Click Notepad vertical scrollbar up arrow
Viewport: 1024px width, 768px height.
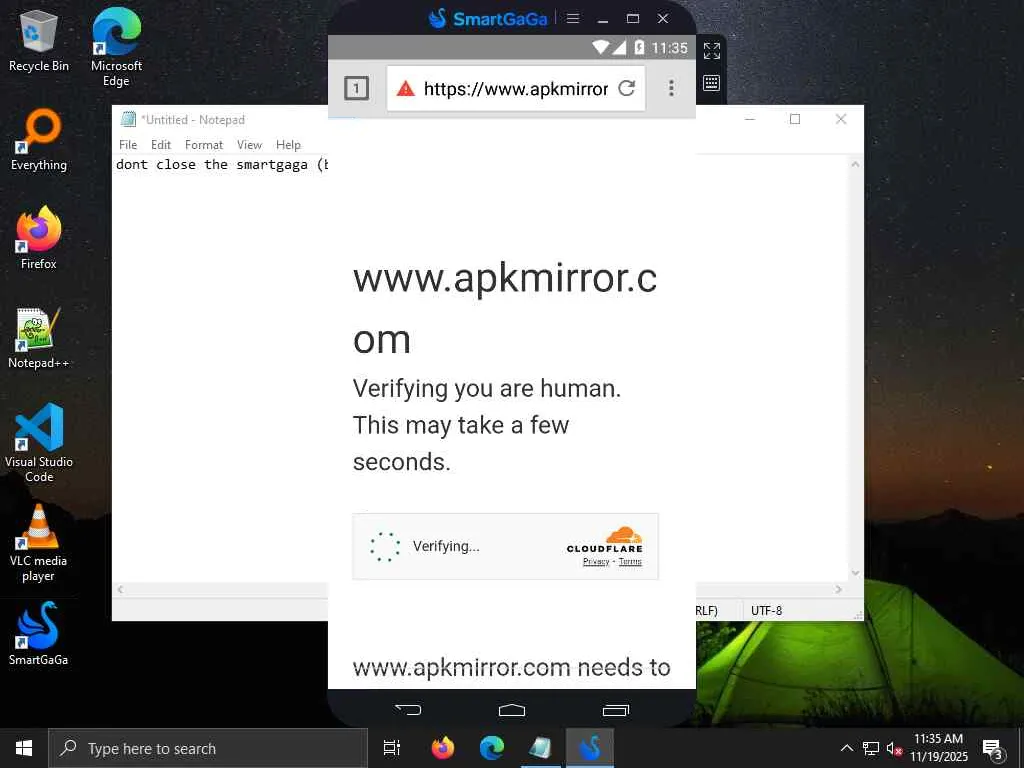(x=856, y=165)
